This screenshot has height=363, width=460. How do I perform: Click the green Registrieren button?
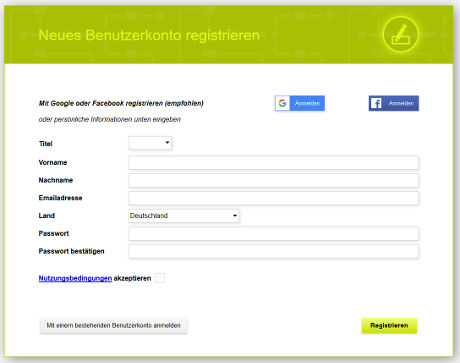pos(389,326)
